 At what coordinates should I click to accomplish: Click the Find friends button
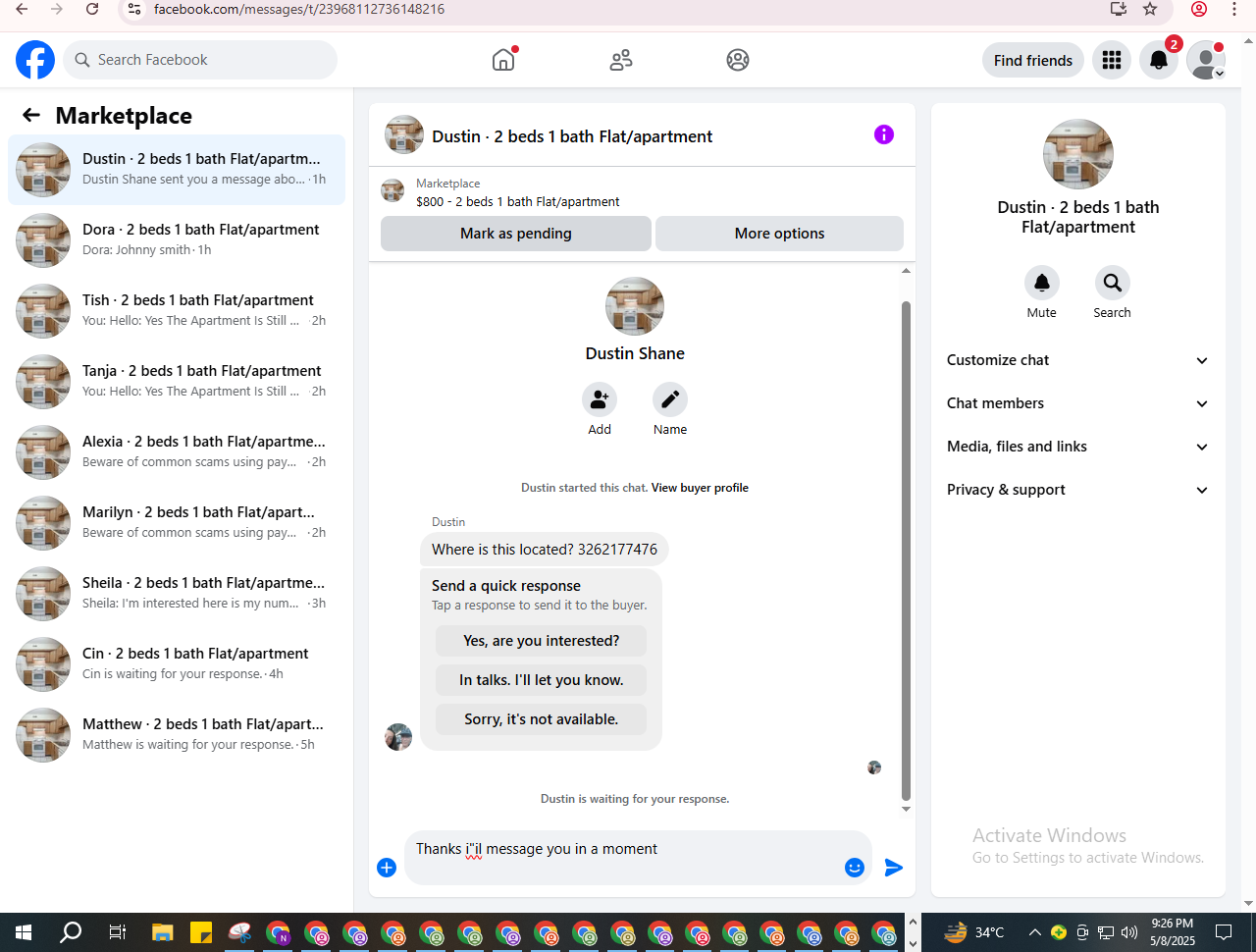tap(1033, 60)
